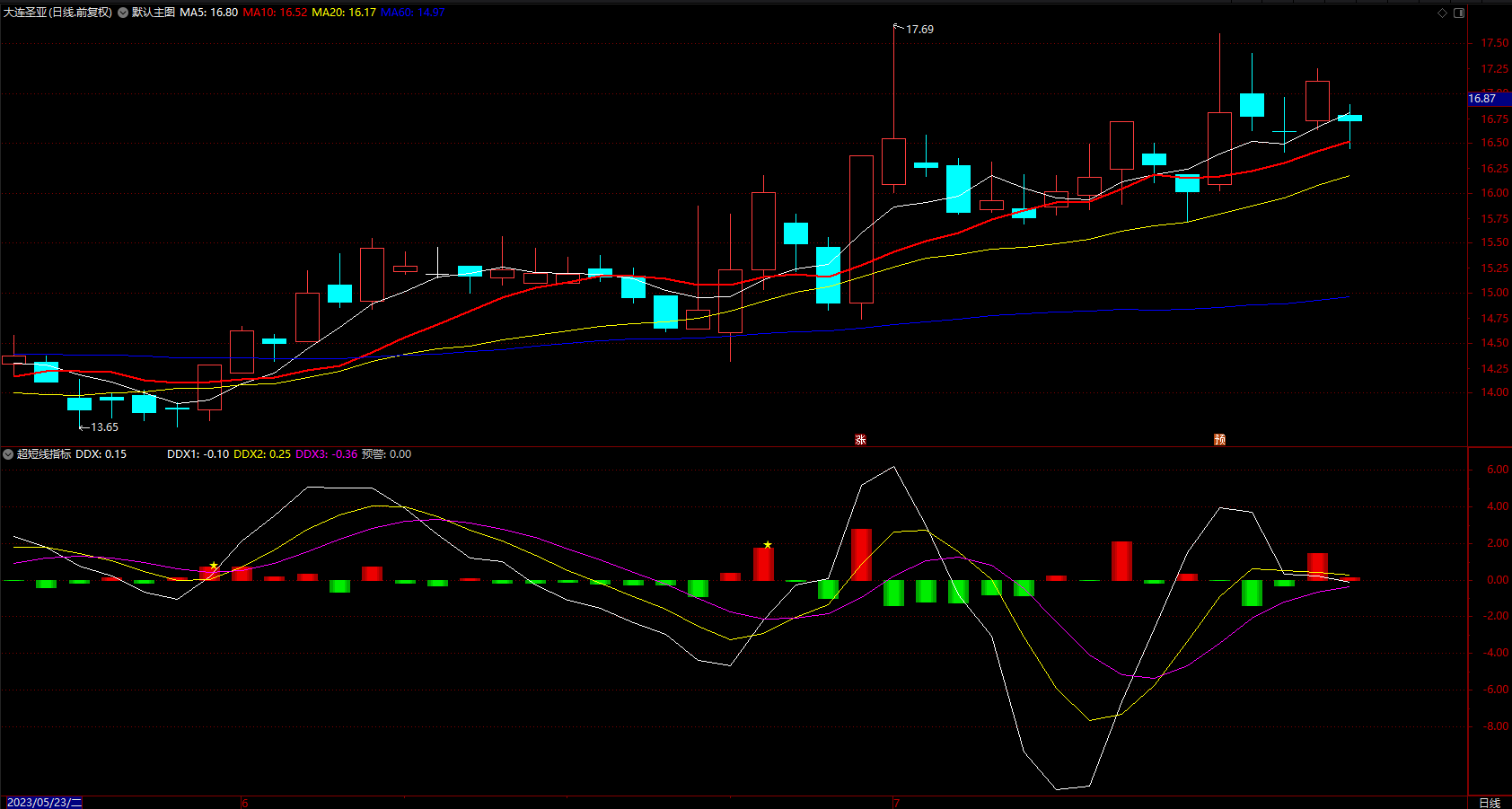Viewport: 1512px width, 809px height.
Task: Click the -8.00 DDX axis label
Action: click(1496, 726)
